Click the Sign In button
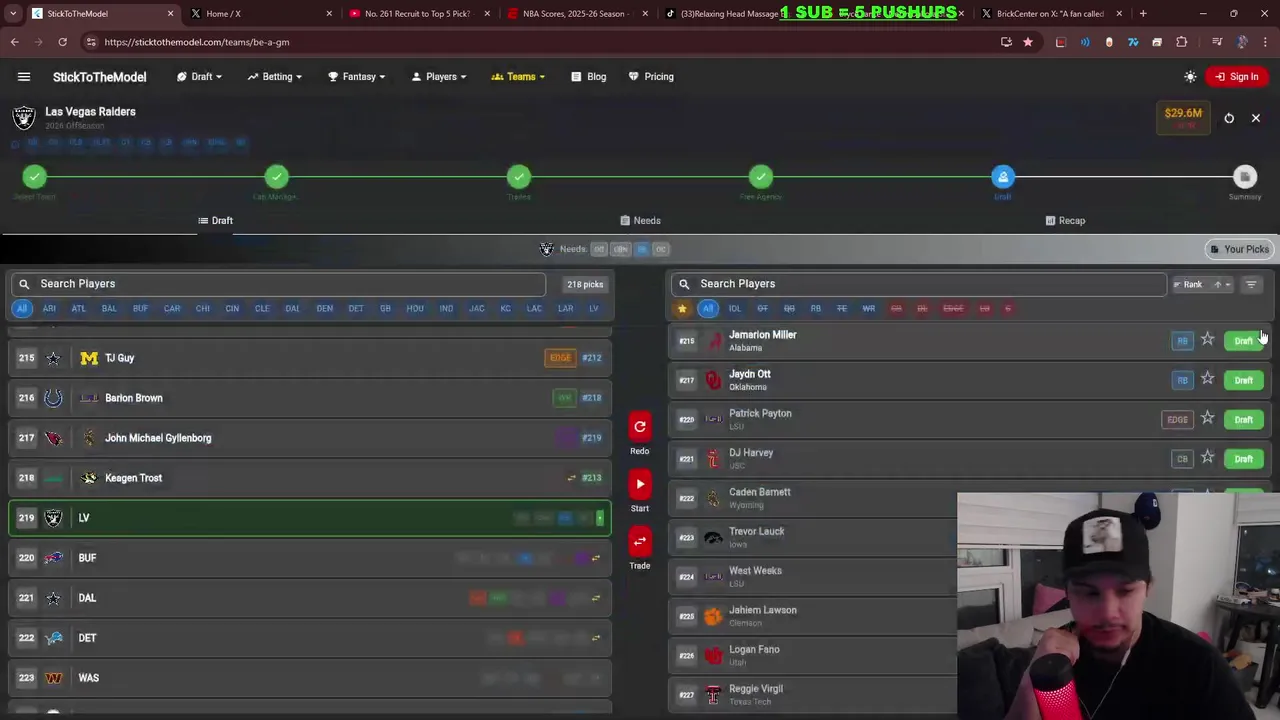Screen dimensions: 1280x720 1236,77
